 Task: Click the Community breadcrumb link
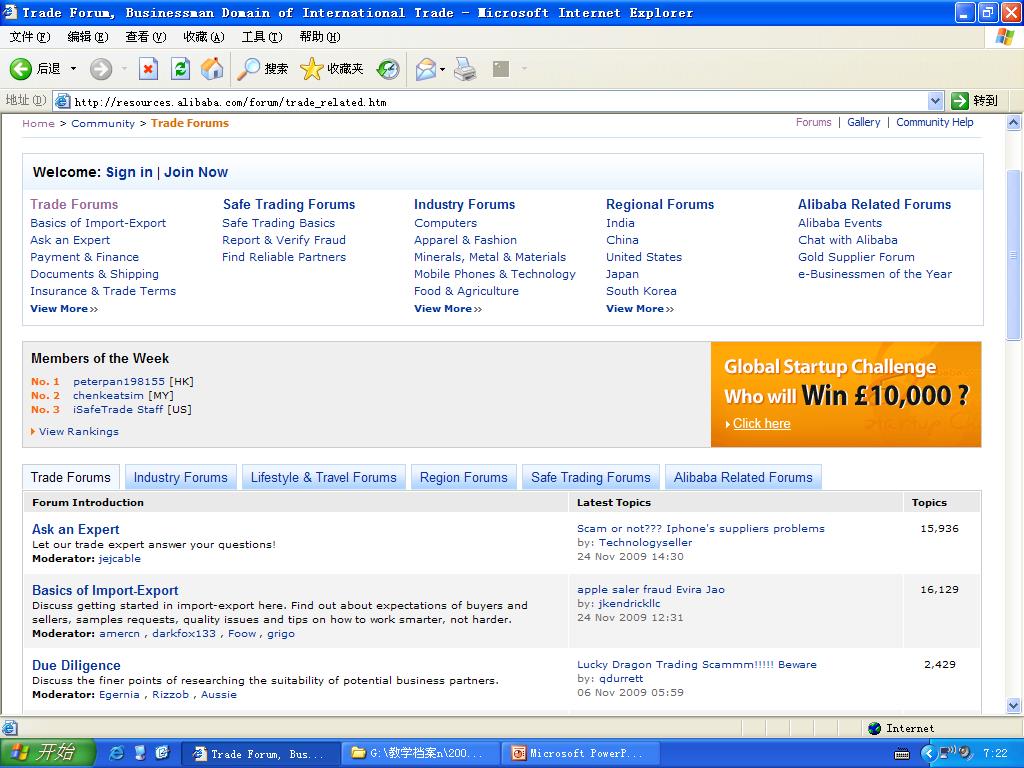(x=103, y=123)
